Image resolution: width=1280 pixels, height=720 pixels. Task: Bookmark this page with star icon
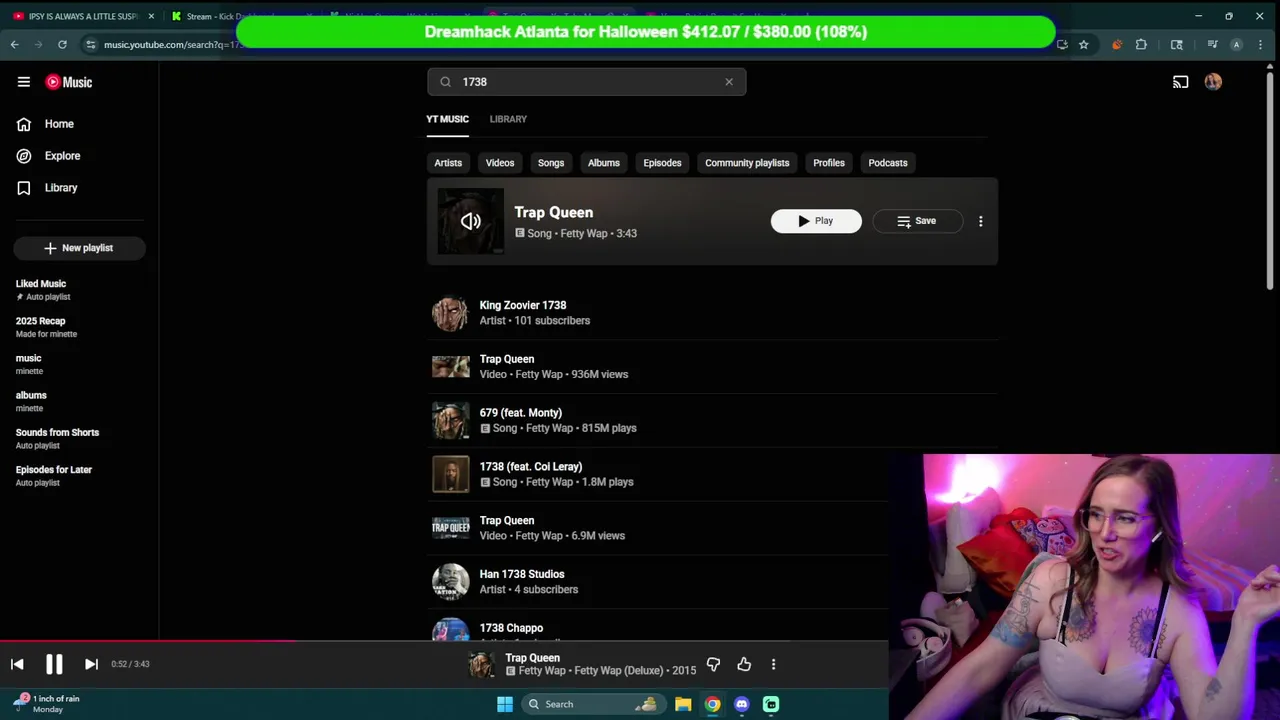pyautogui.click(x=1083, y=44)
